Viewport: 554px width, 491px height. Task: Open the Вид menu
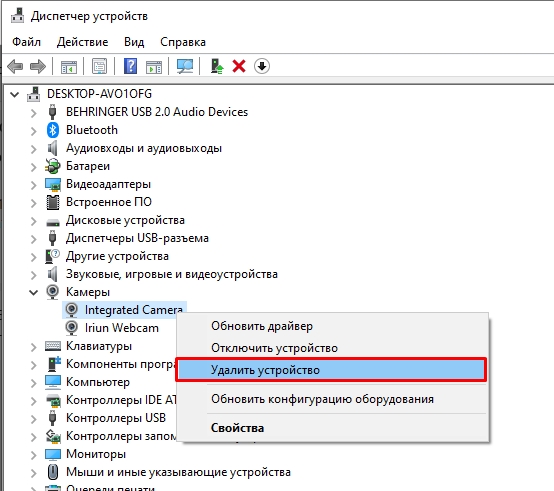(134, 42)
